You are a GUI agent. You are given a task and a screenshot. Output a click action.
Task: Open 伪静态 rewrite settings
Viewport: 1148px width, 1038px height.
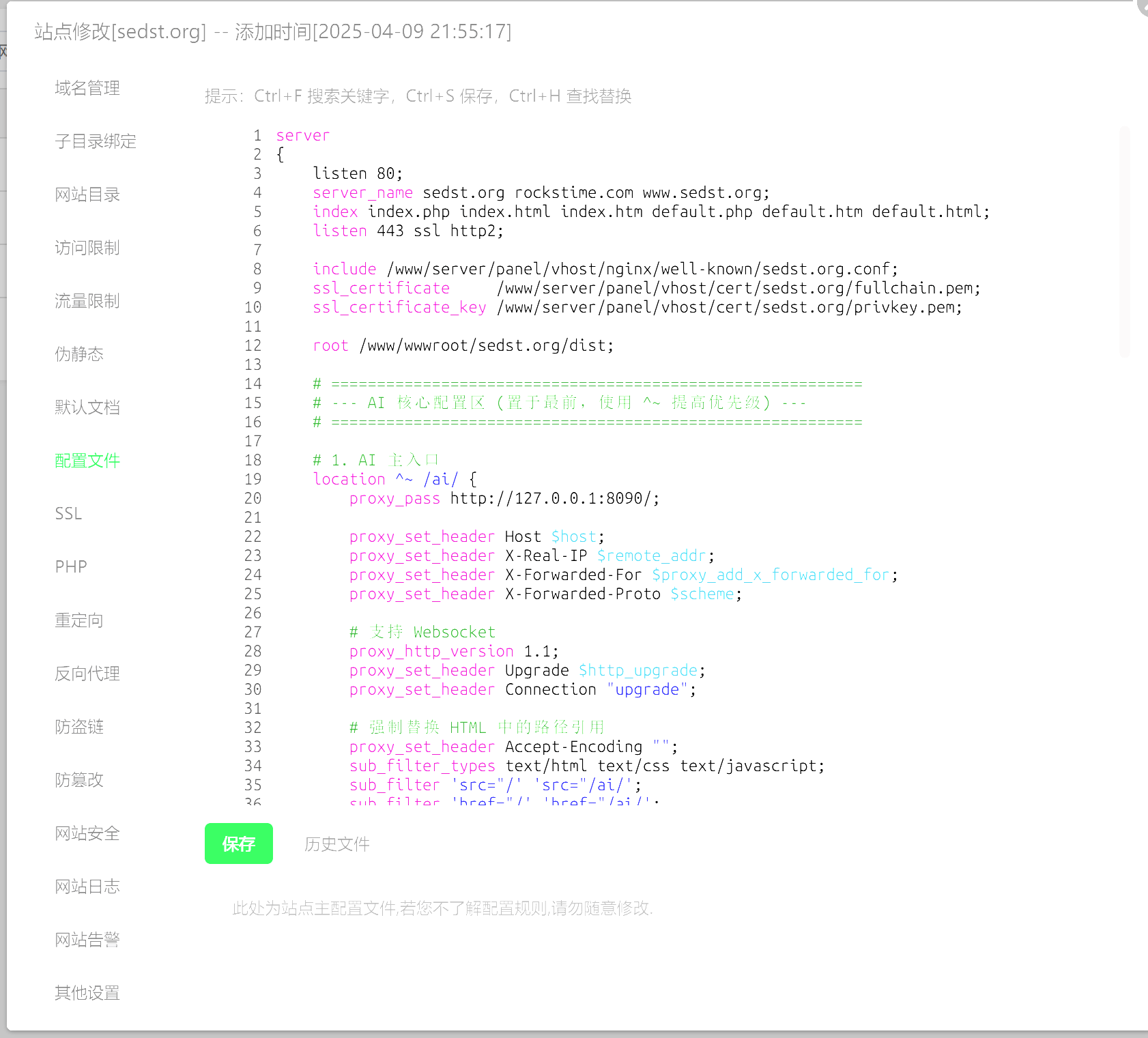[x=79, y=354]
